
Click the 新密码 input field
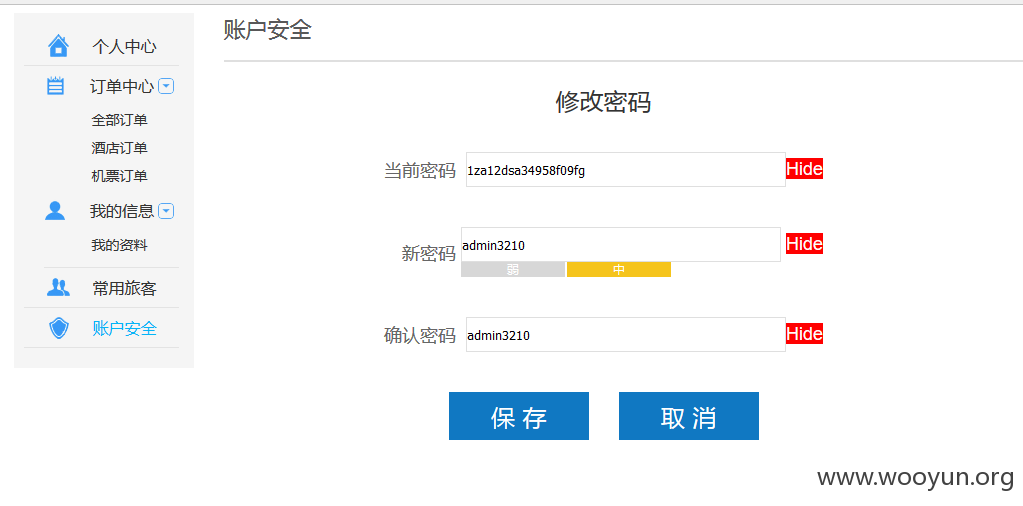(x=620, y=245)
